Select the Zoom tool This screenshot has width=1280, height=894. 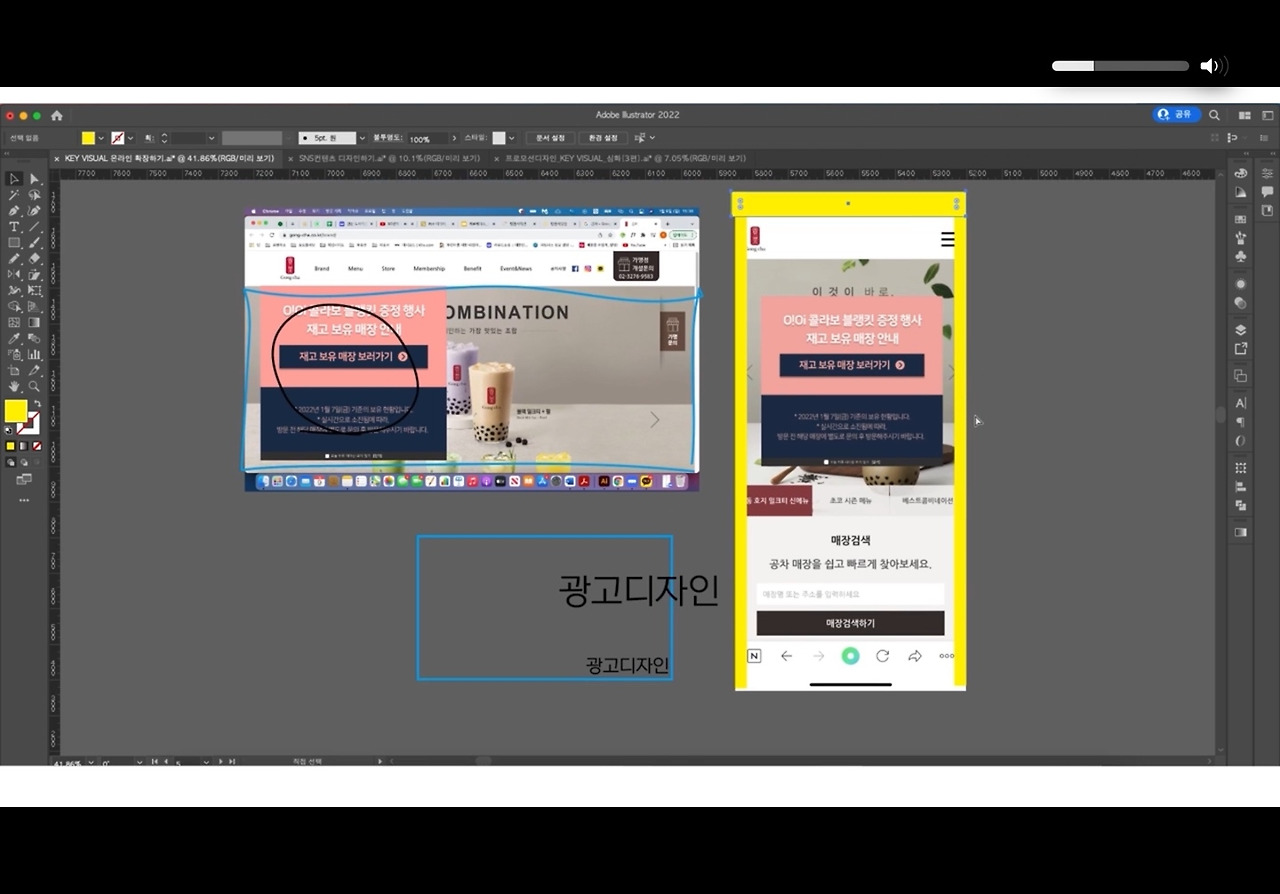coord(34,387)
